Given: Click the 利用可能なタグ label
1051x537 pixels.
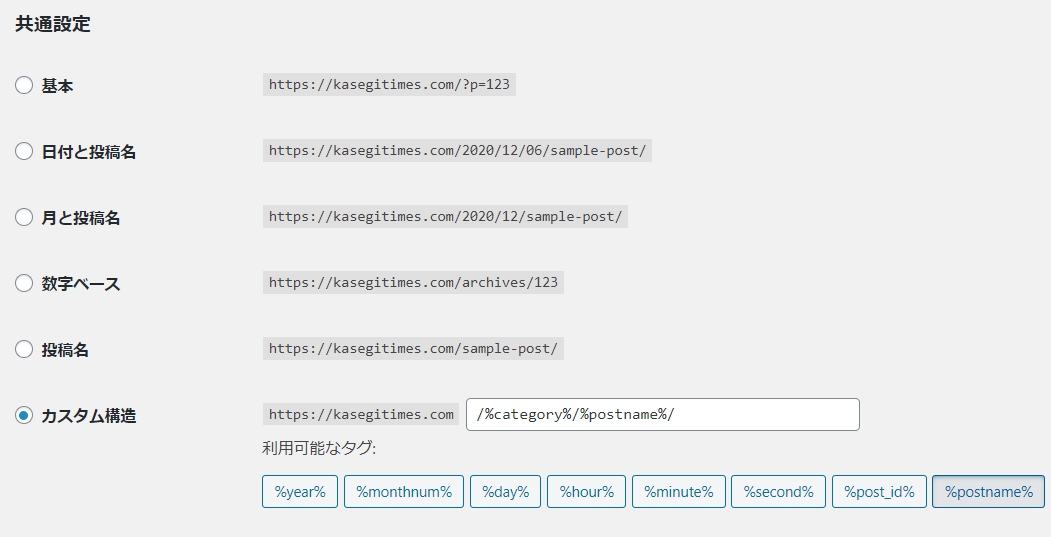Looking at the screenshot, I should click(319, 448).
